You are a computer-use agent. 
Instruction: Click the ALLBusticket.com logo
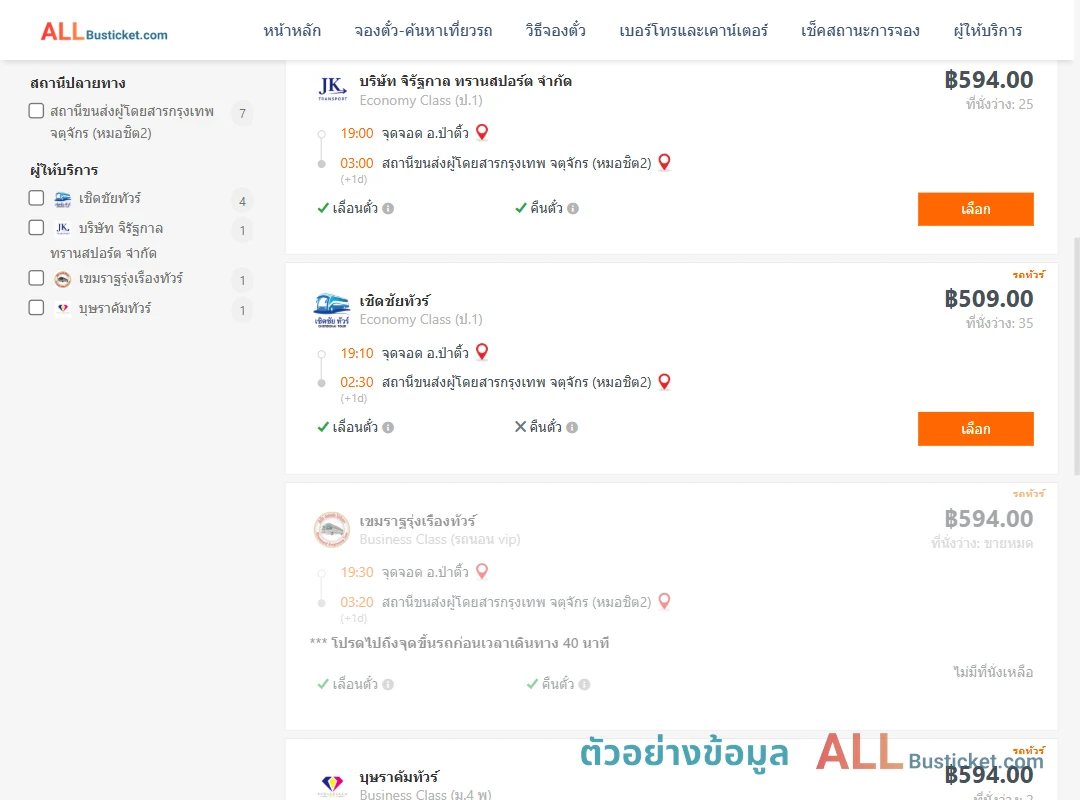[x=104, y=32]
